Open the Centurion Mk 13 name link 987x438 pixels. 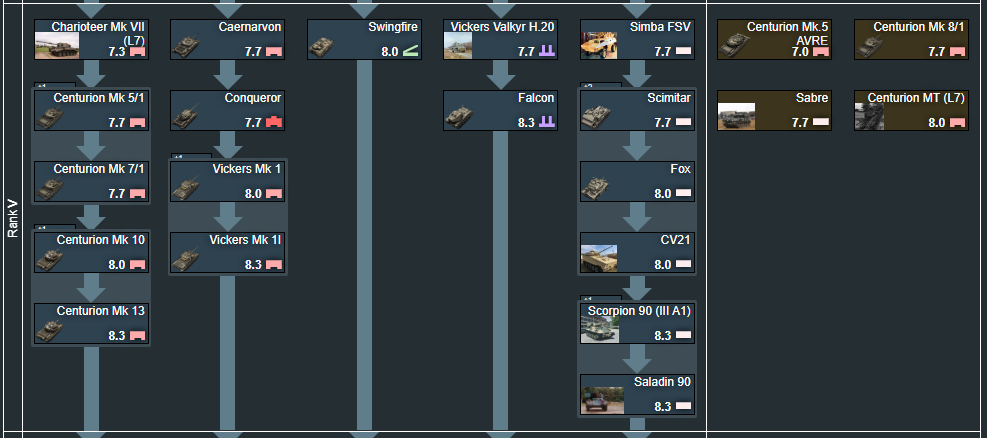[x=101, y=311]
